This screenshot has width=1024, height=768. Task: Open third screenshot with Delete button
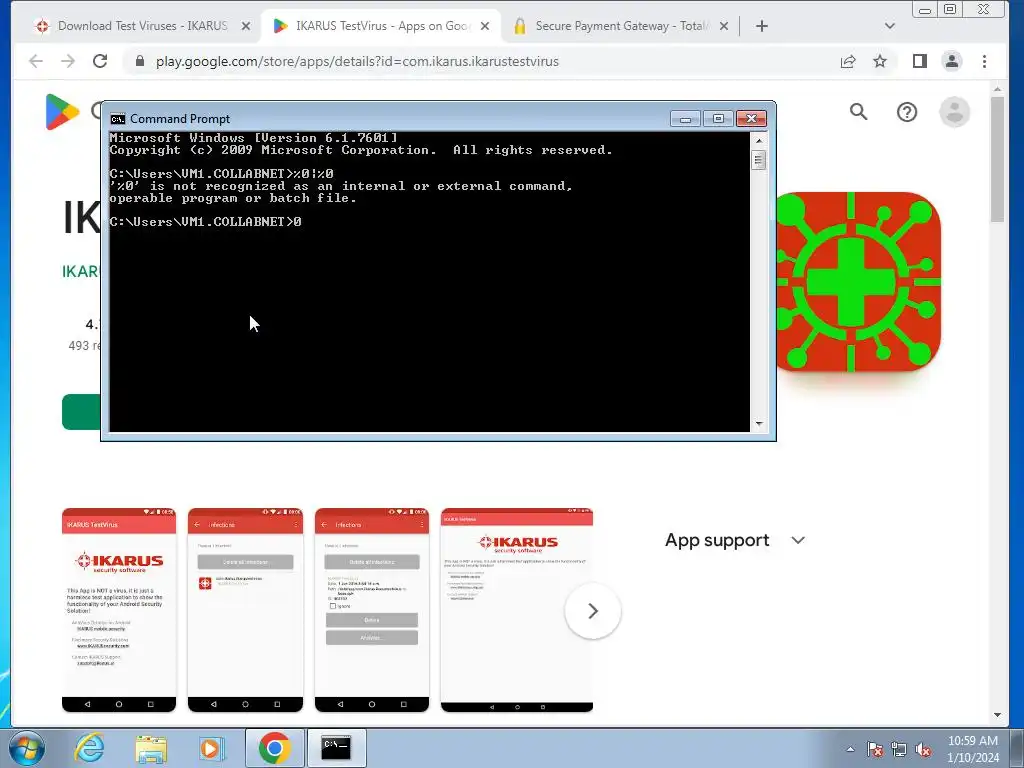[x=372, y=610]
